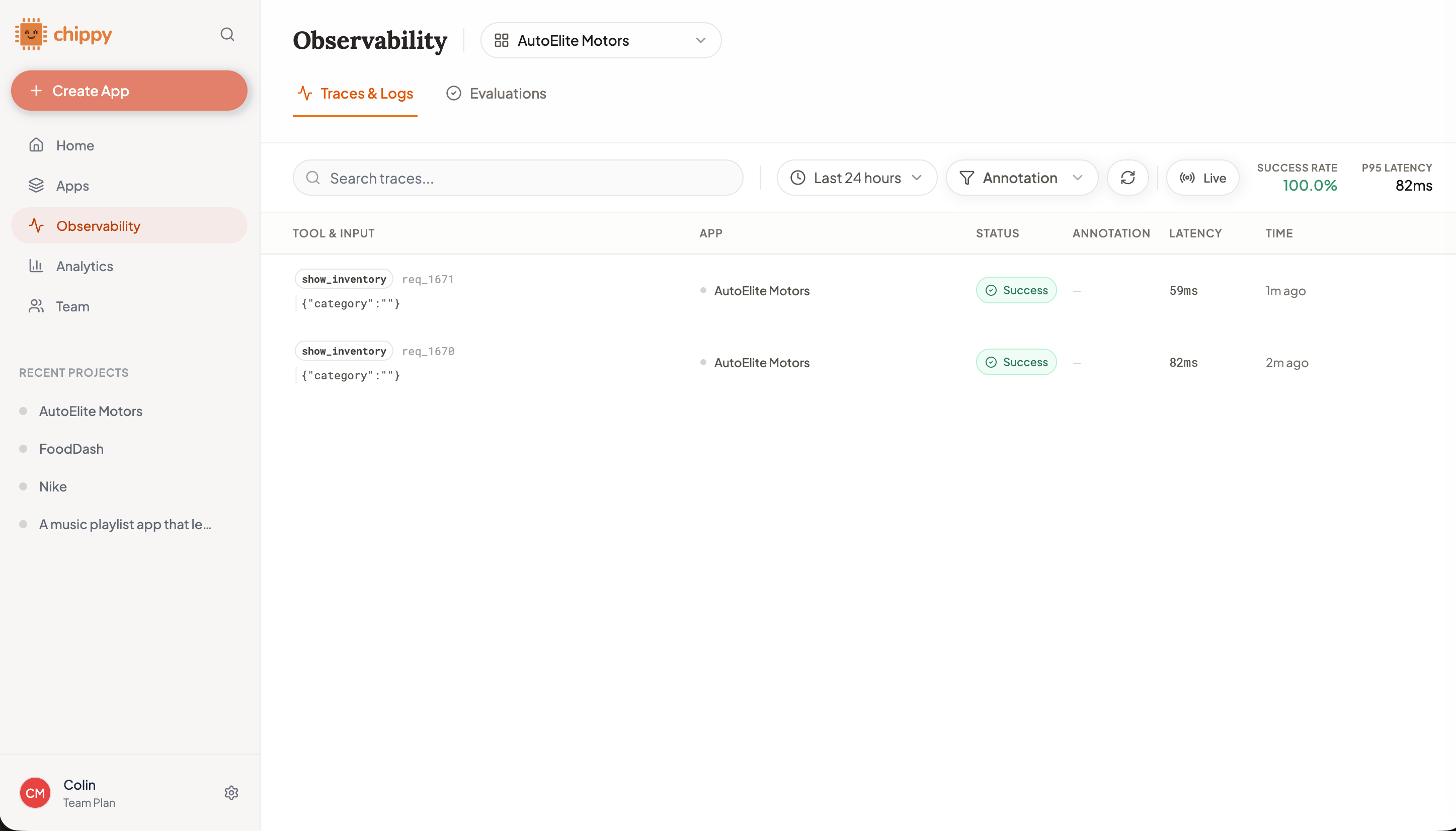Open Nike recent project
Viewport: 1456px width, 831px height.
click(x=52, y=486)
